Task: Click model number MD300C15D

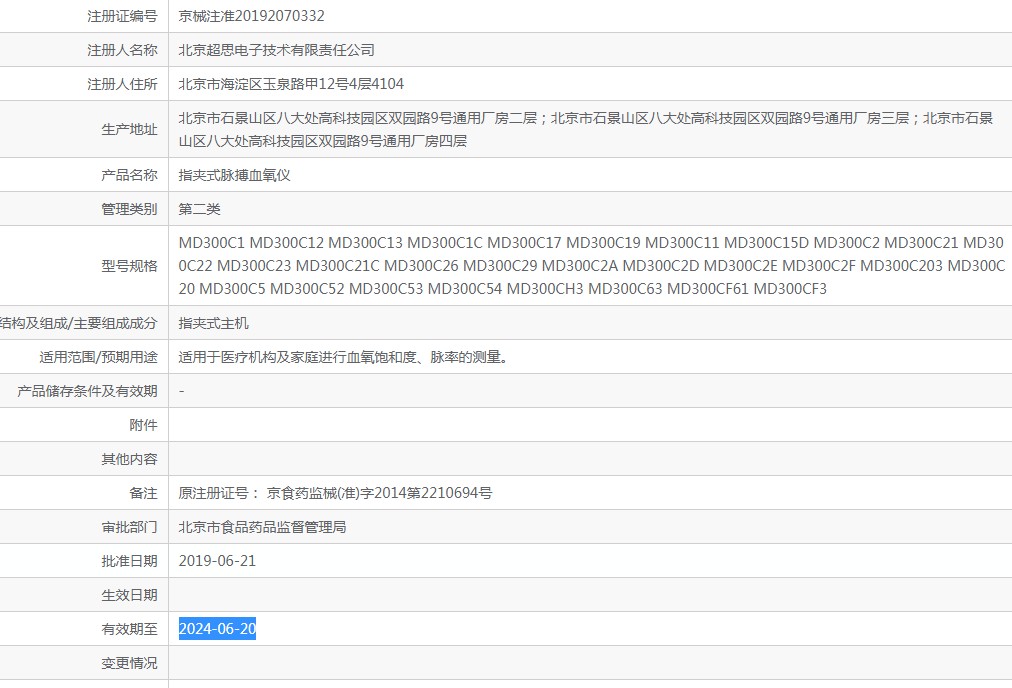Action: pyautogui.click(x=766, y=243)
